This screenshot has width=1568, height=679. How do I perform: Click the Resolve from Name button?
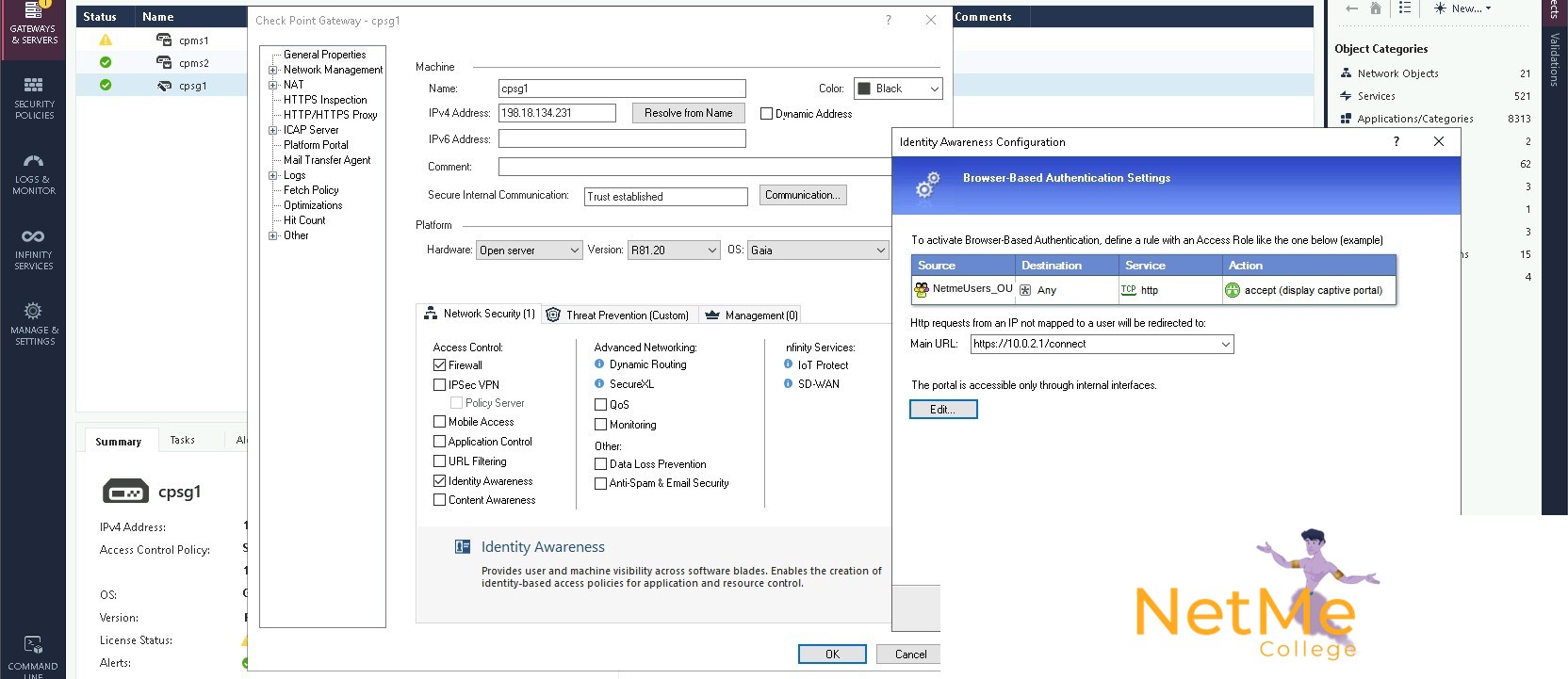pyautogui.click(x=688, y=113)
